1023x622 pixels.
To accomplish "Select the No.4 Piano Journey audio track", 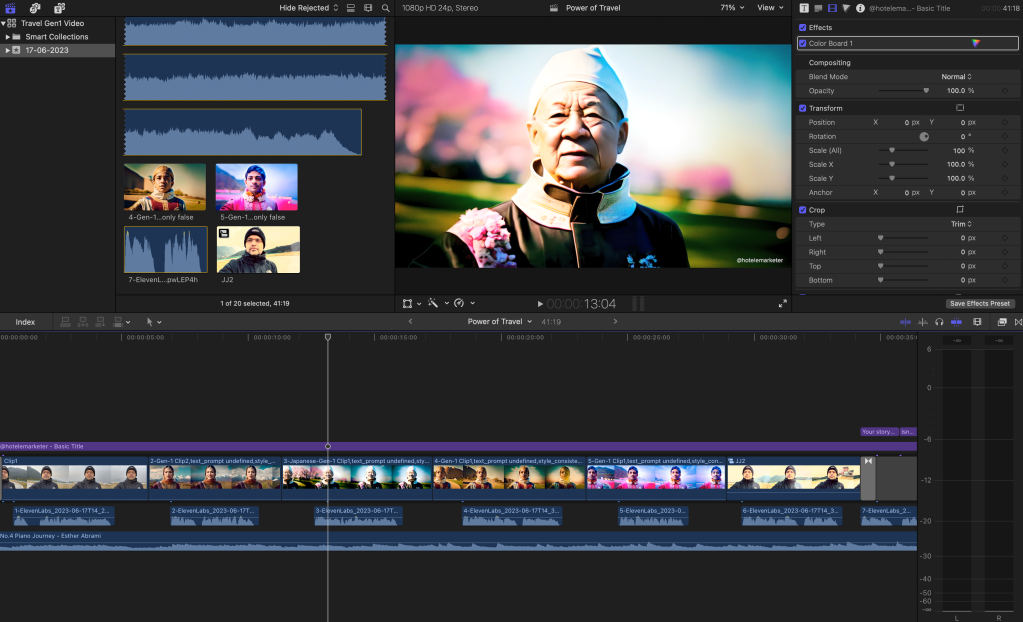I will 458,541.
